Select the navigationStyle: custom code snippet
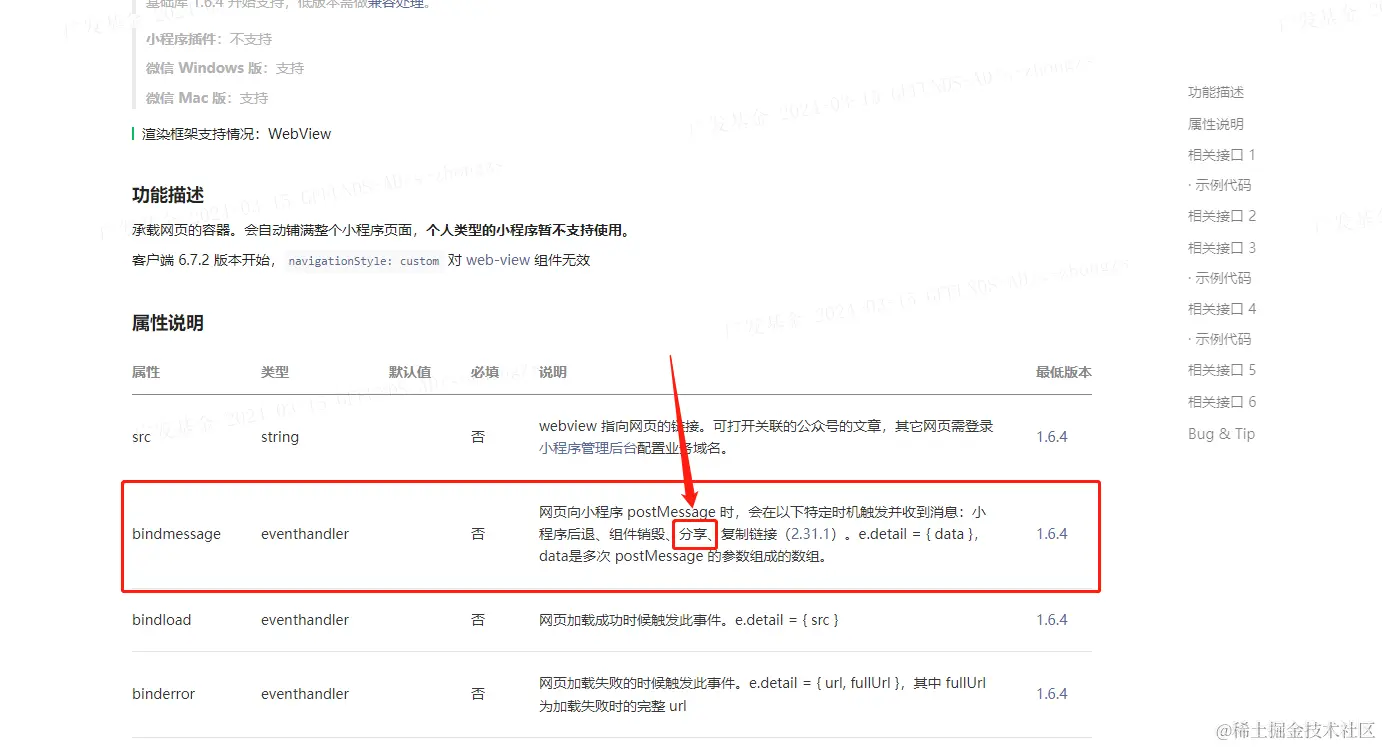Image resolution: width=1382 pixels, height=747 pixels. click(365, 261)
